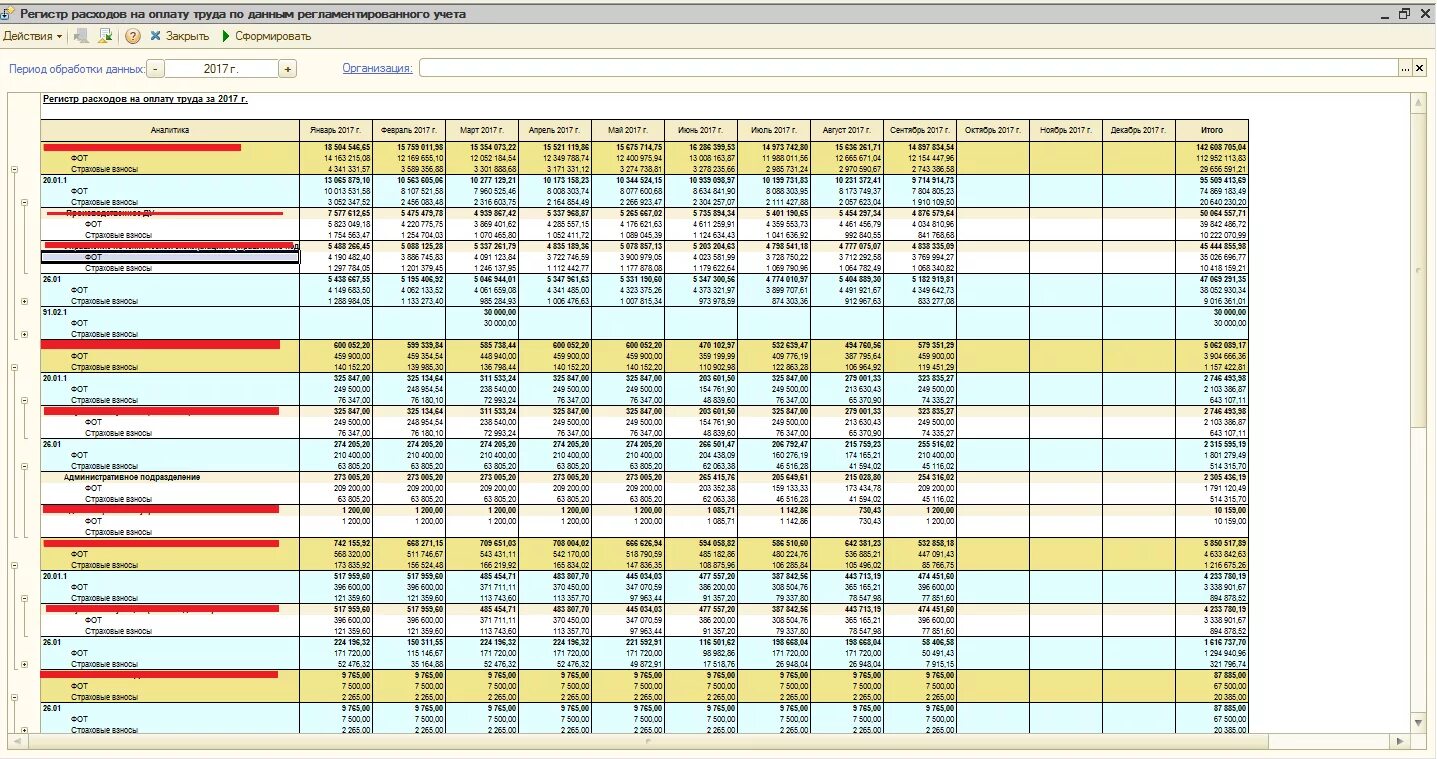The height and width of the screenshot is (759, 1437).
Task: Click the vertical scrollbar thumb
Action: (x=1418, y=268)
